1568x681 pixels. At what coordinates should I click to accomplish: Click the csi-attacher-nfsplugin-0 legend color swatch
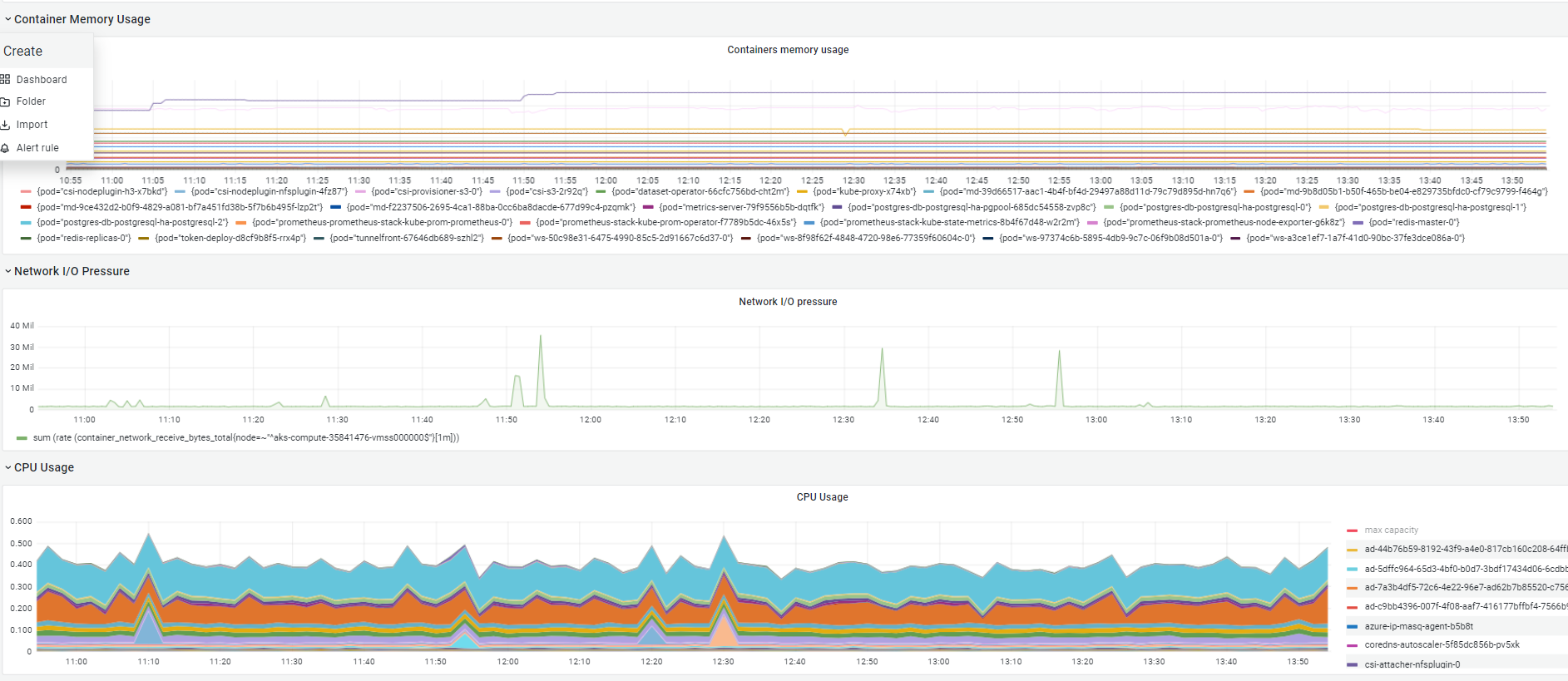tap(1352, 665)
